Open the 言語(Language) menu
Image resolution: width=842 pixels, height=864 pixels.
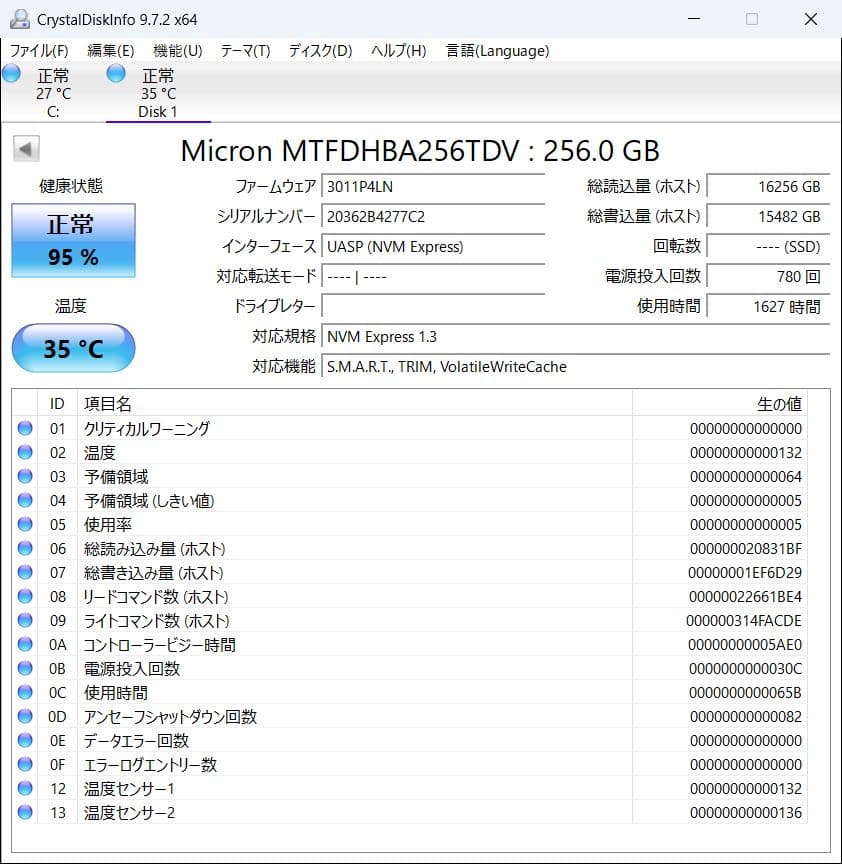pyautogui.click(x=497, y=51)
